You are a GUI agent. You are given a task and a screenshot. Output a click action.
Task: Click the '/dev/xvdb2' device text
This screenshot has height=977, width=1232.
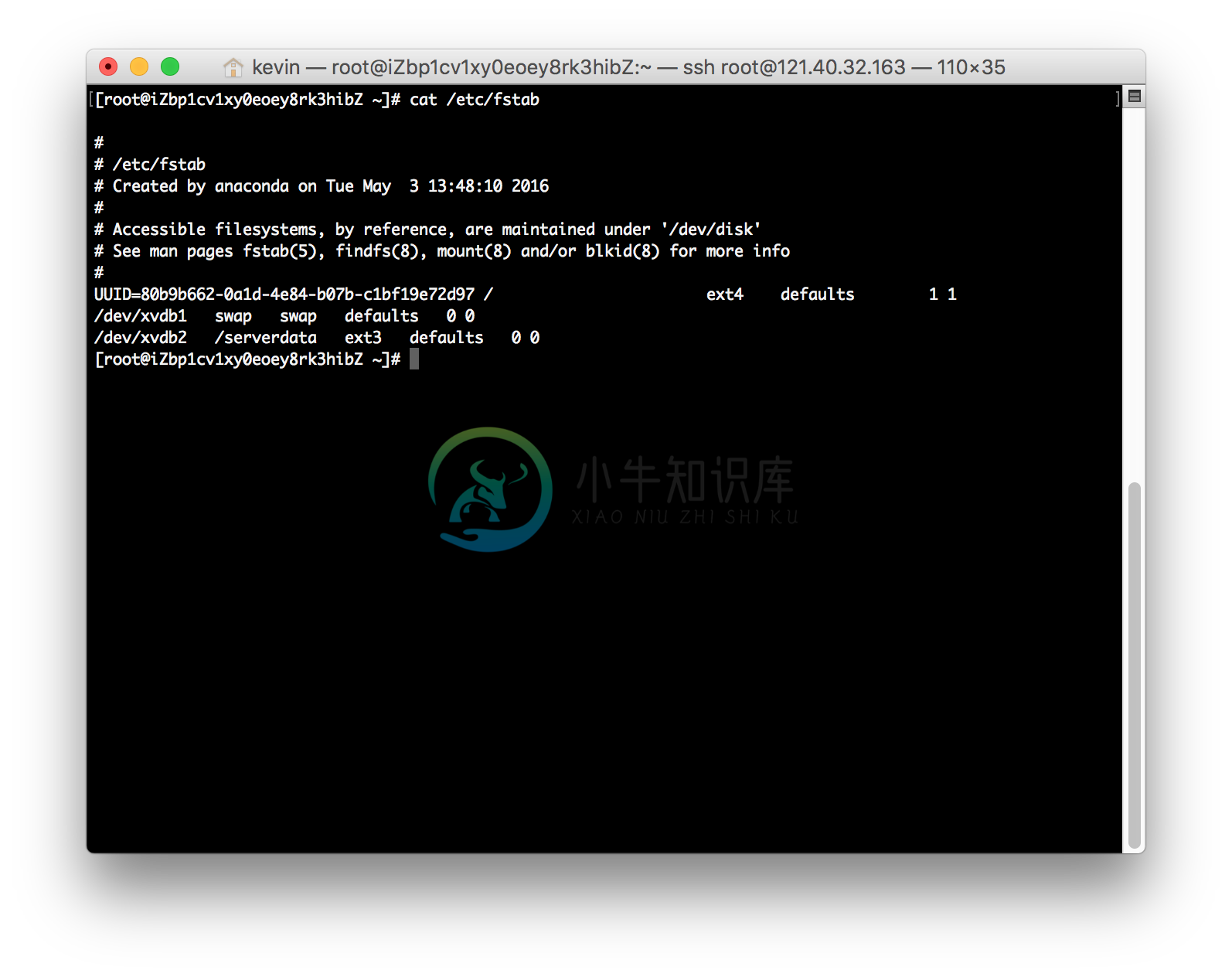click(x=141, y=338)
